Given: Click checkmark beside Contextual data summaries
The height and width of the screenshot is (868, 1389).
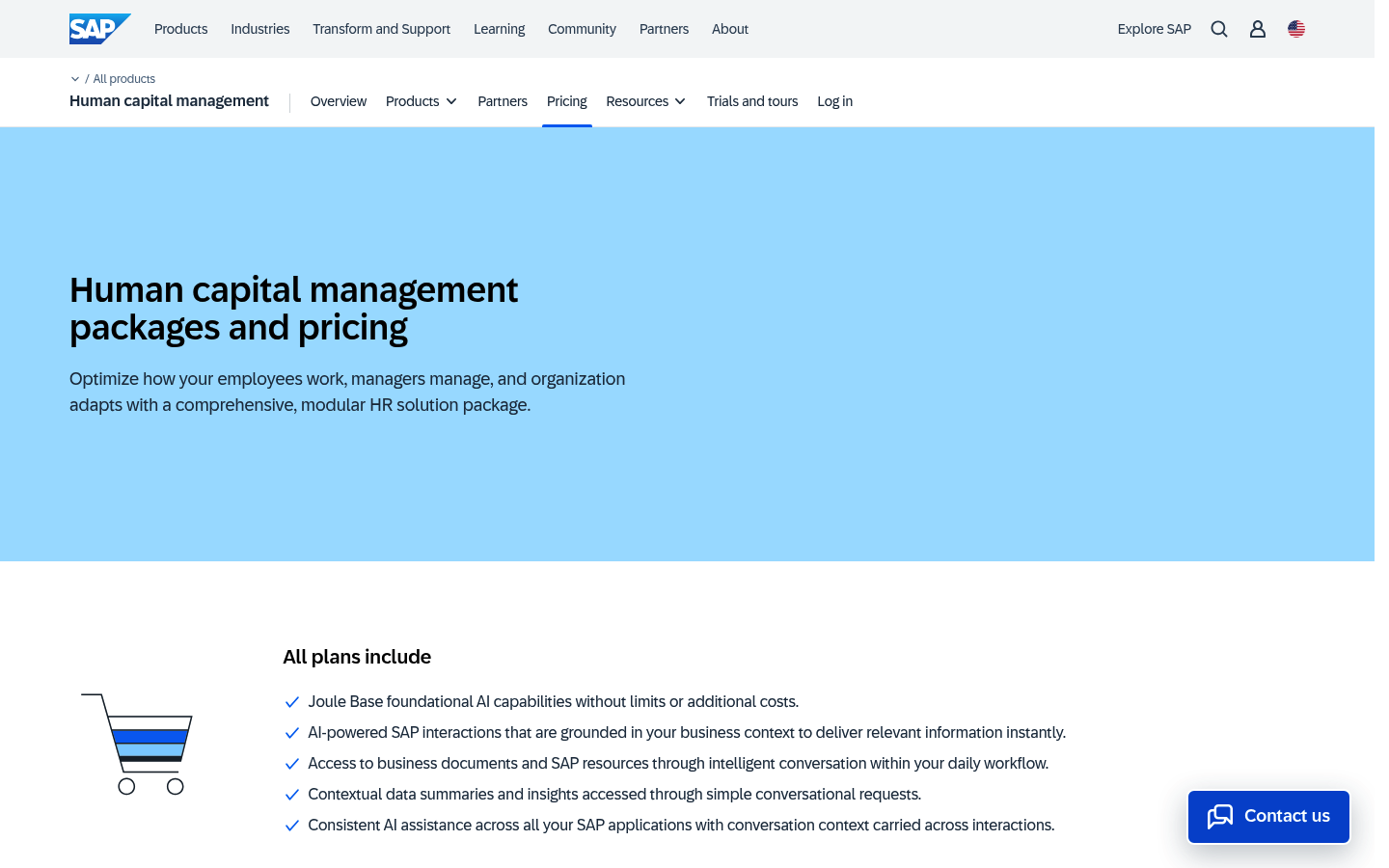Looking at the screenshot, I should [x=292, y=795].
